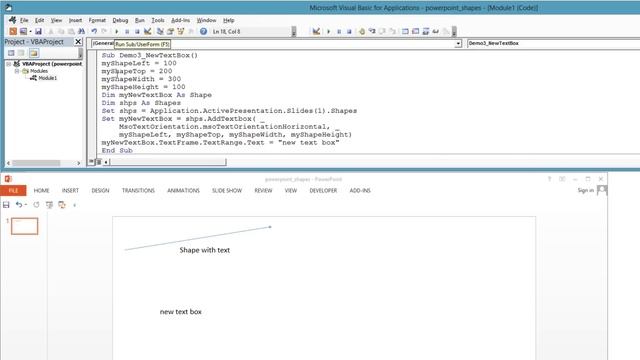Click Break icon in Debug toolbar
Screen dimensions: 640x360
tap(339, 31)
